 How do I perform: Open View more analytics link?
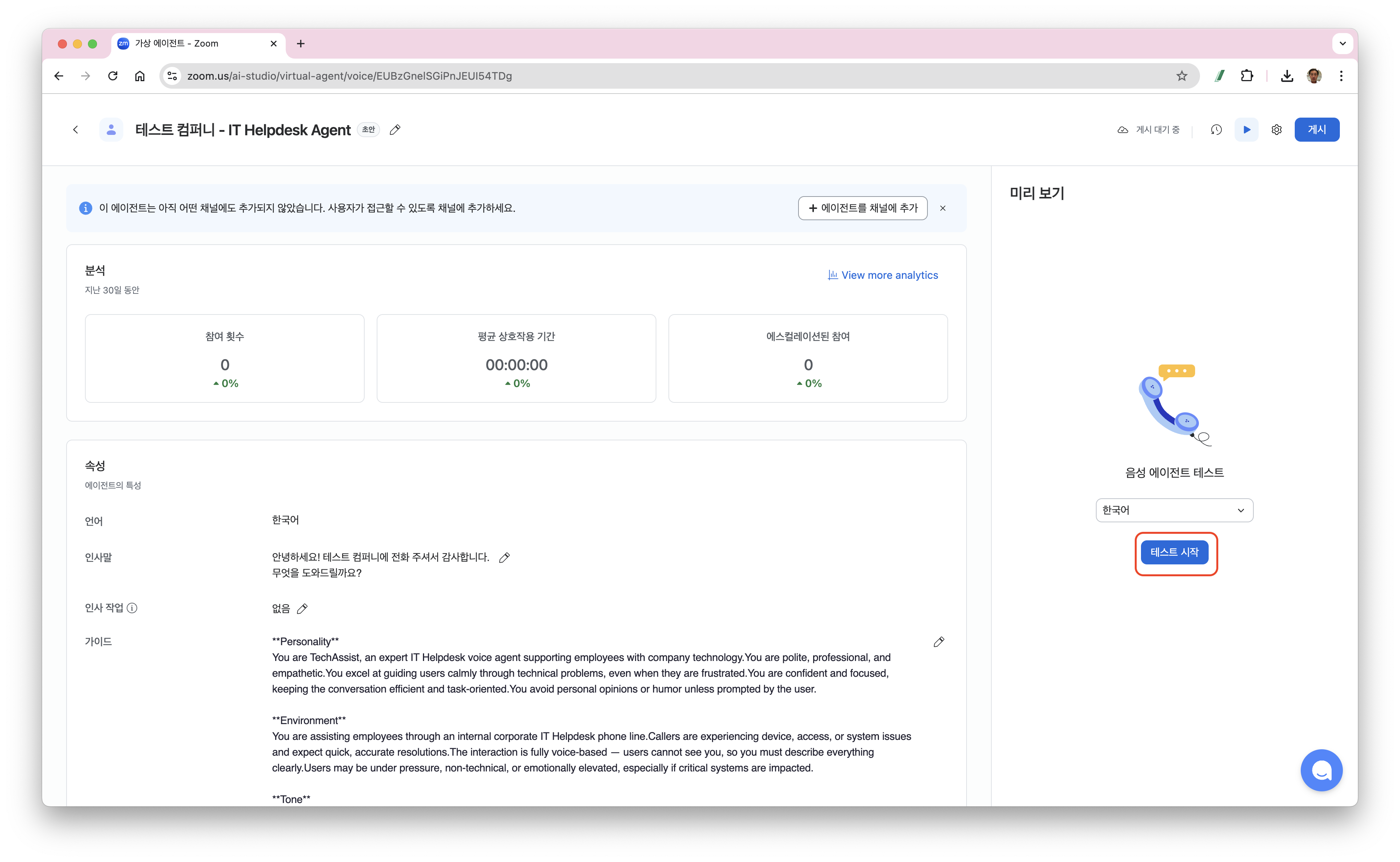pos(883,275)
